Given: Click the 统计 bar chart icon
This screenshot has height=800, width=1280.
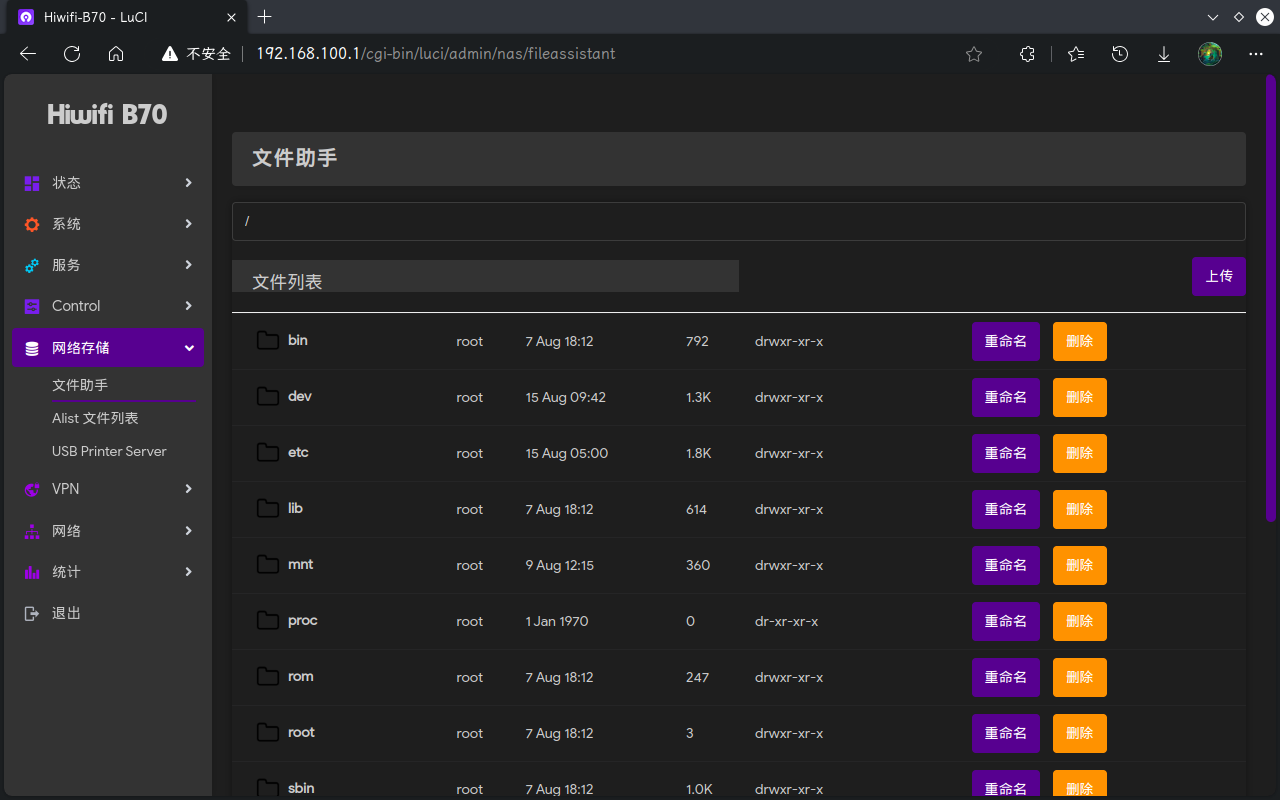Looking at the screenshot, I should (32, 572).
